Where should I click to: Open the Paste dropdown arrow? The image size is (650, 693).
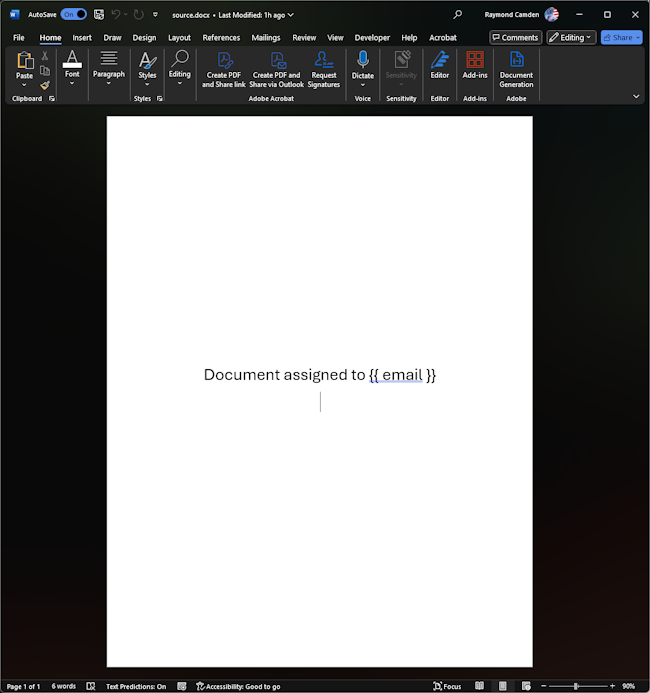24,85
